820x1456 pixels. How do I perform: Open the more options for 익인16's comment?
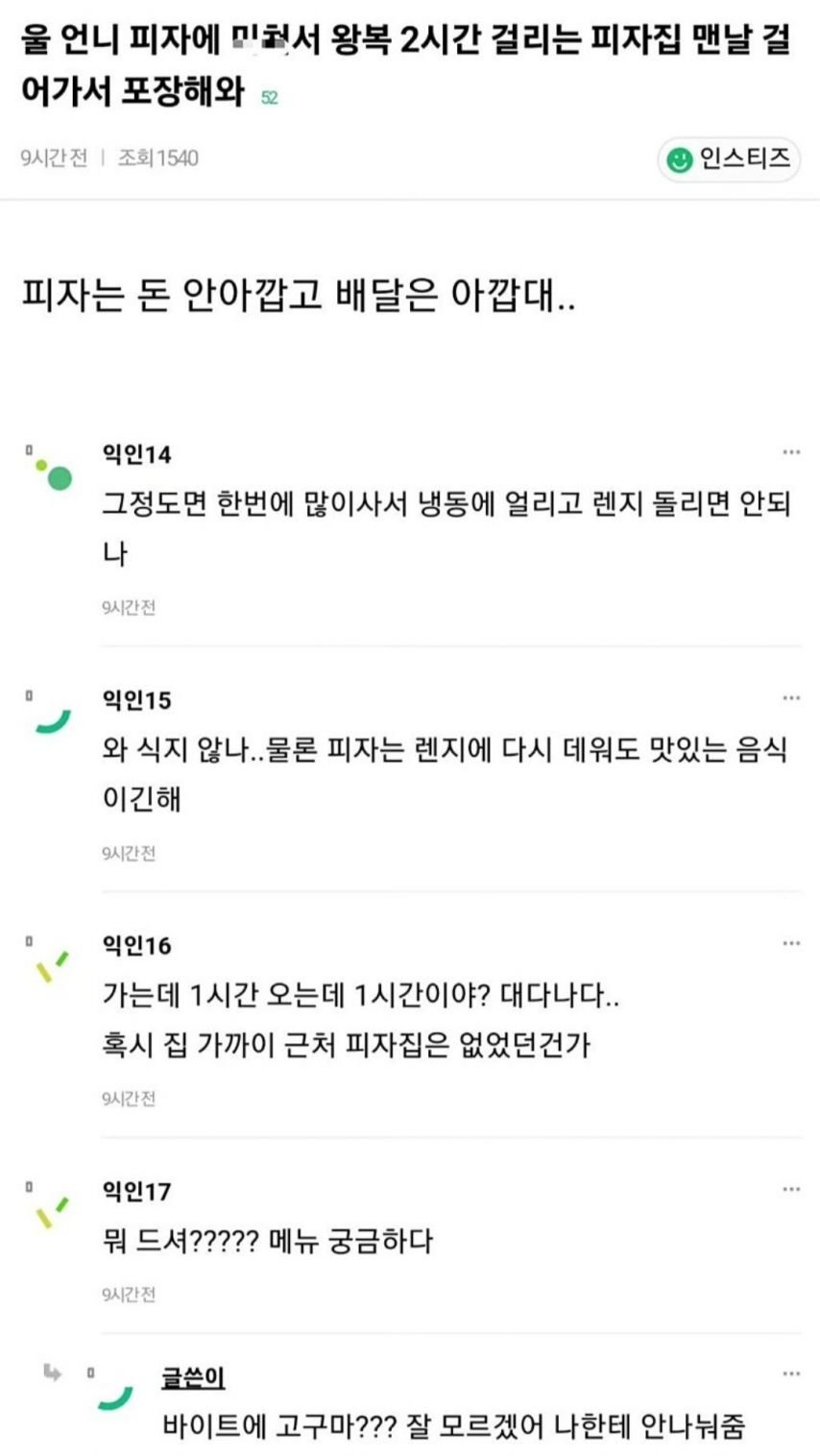coord(790,944)
